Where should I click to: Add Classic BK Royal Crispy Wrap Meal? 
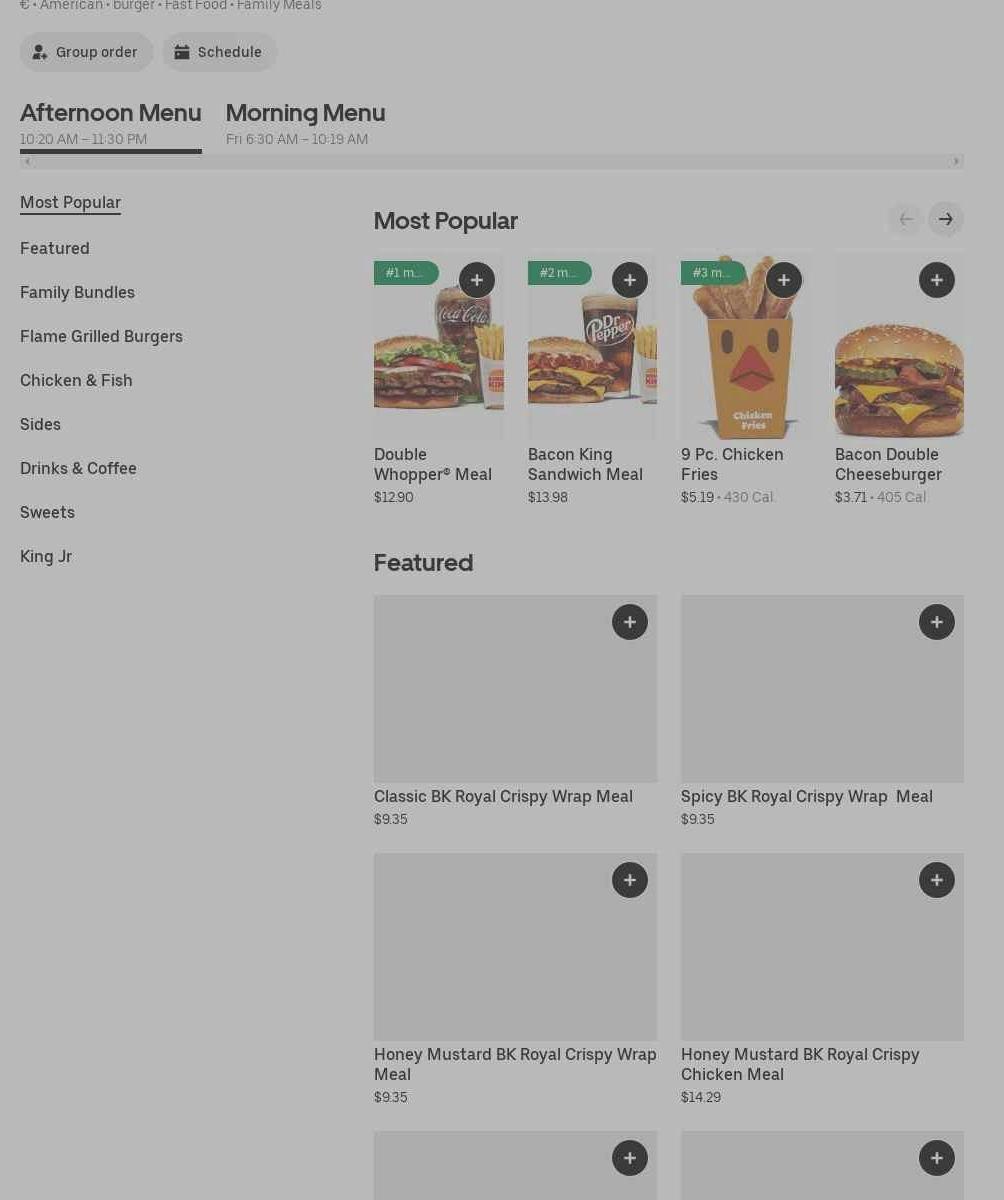(630, 622)
